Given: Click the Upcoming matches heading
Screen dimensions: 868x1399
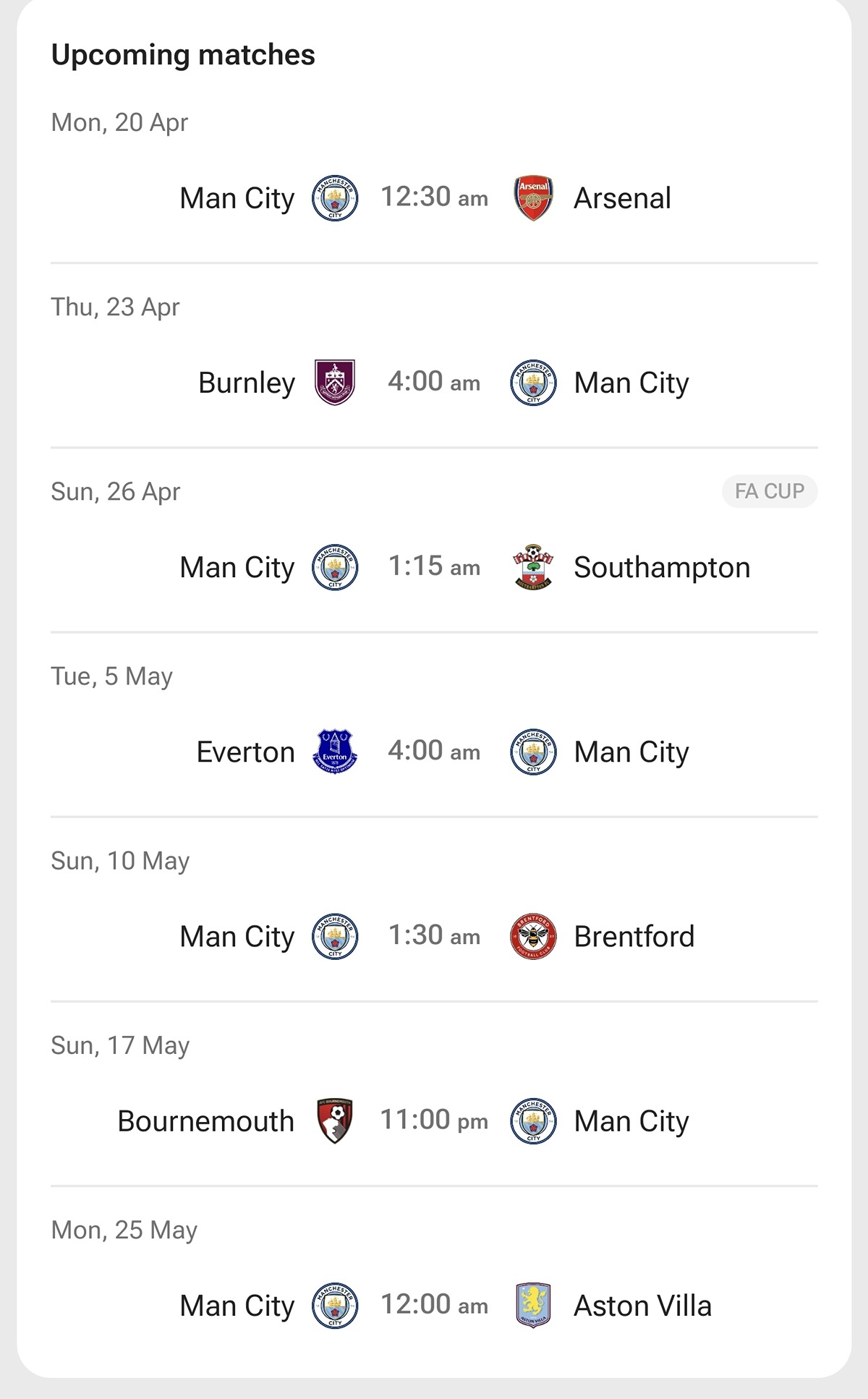Looking at the screenshot, I should 183,55.
